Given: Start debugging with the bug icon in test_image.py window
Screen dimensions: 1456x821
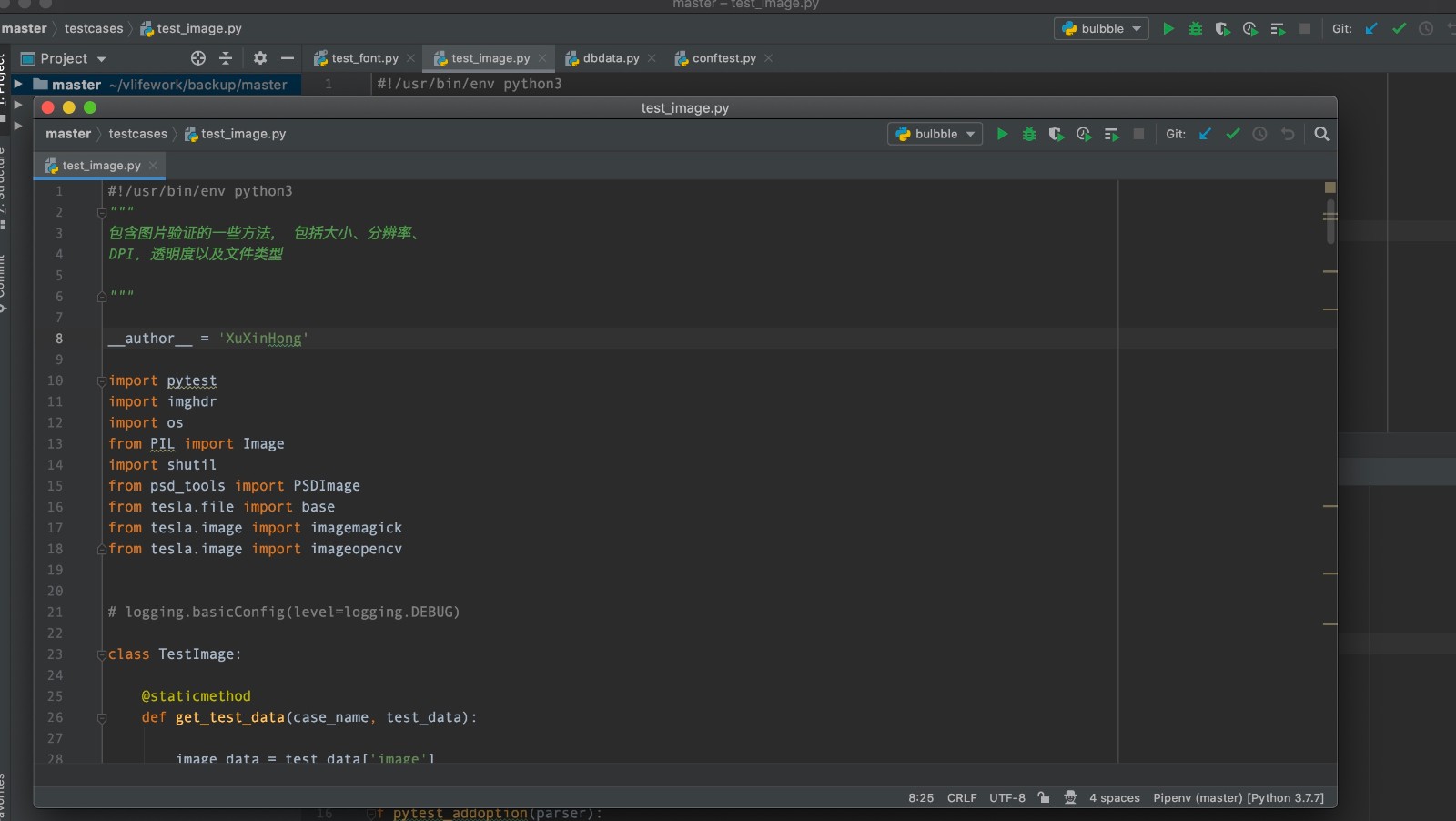Looking at the screenshot, I should [1029, 134].
